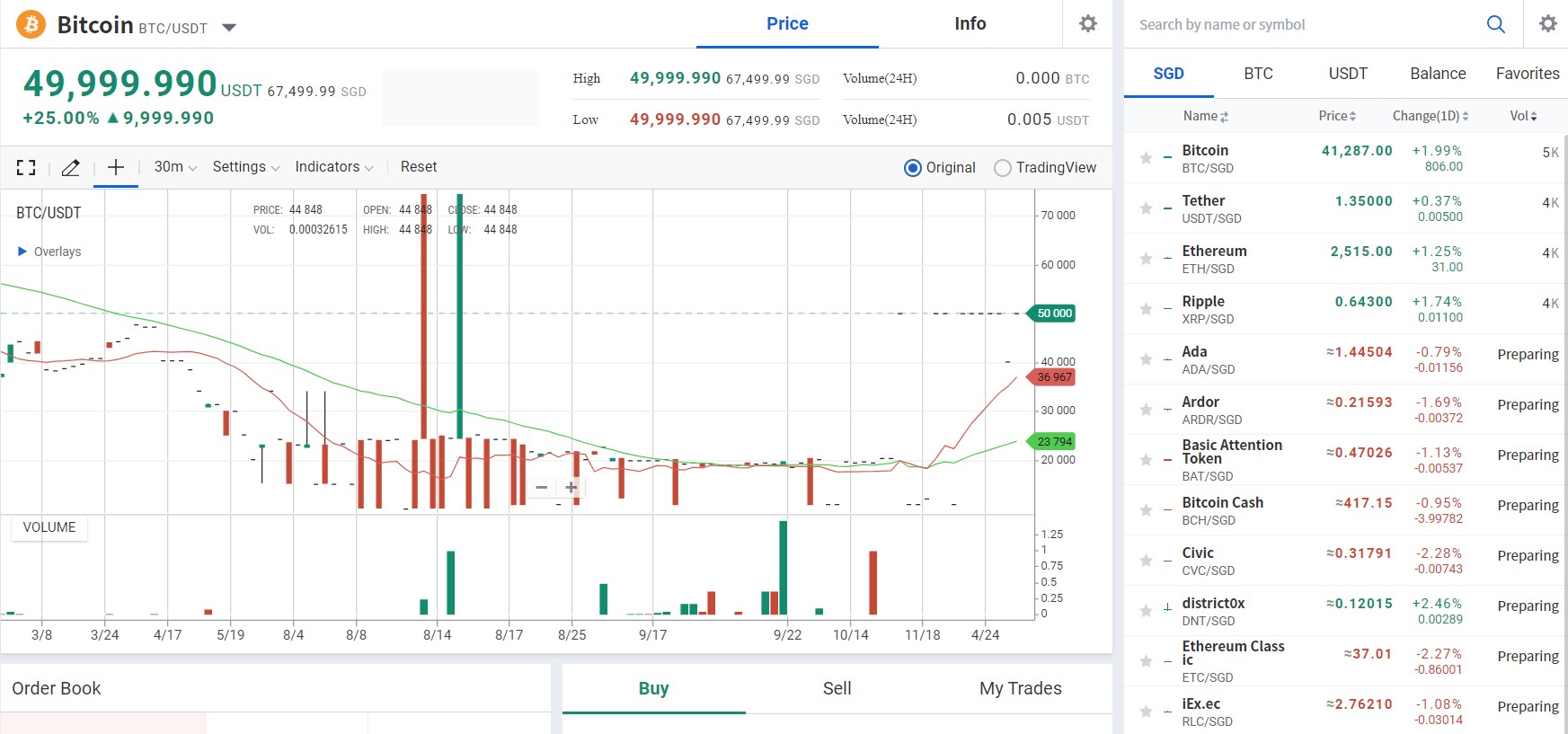
Task: Favorite Ethereum ETH/SGD with star
Action: click(1146, 259)
